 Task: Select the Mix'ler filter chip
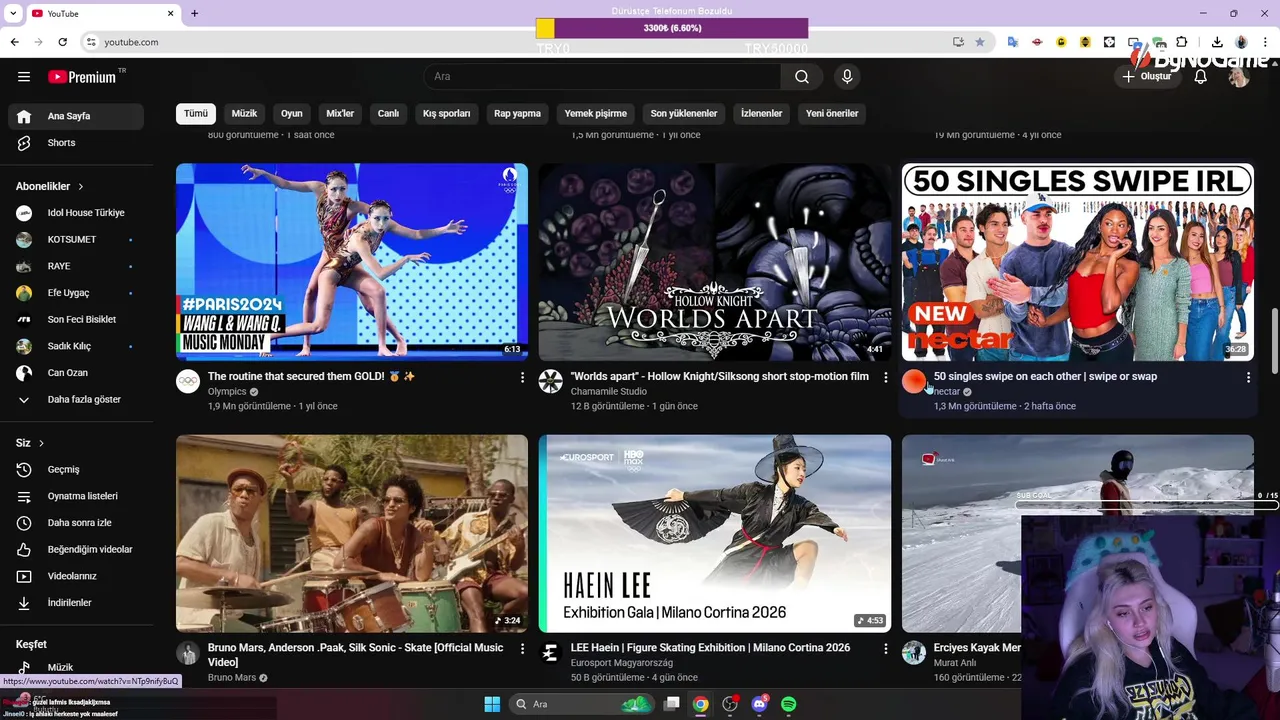[x=340, y=113]
